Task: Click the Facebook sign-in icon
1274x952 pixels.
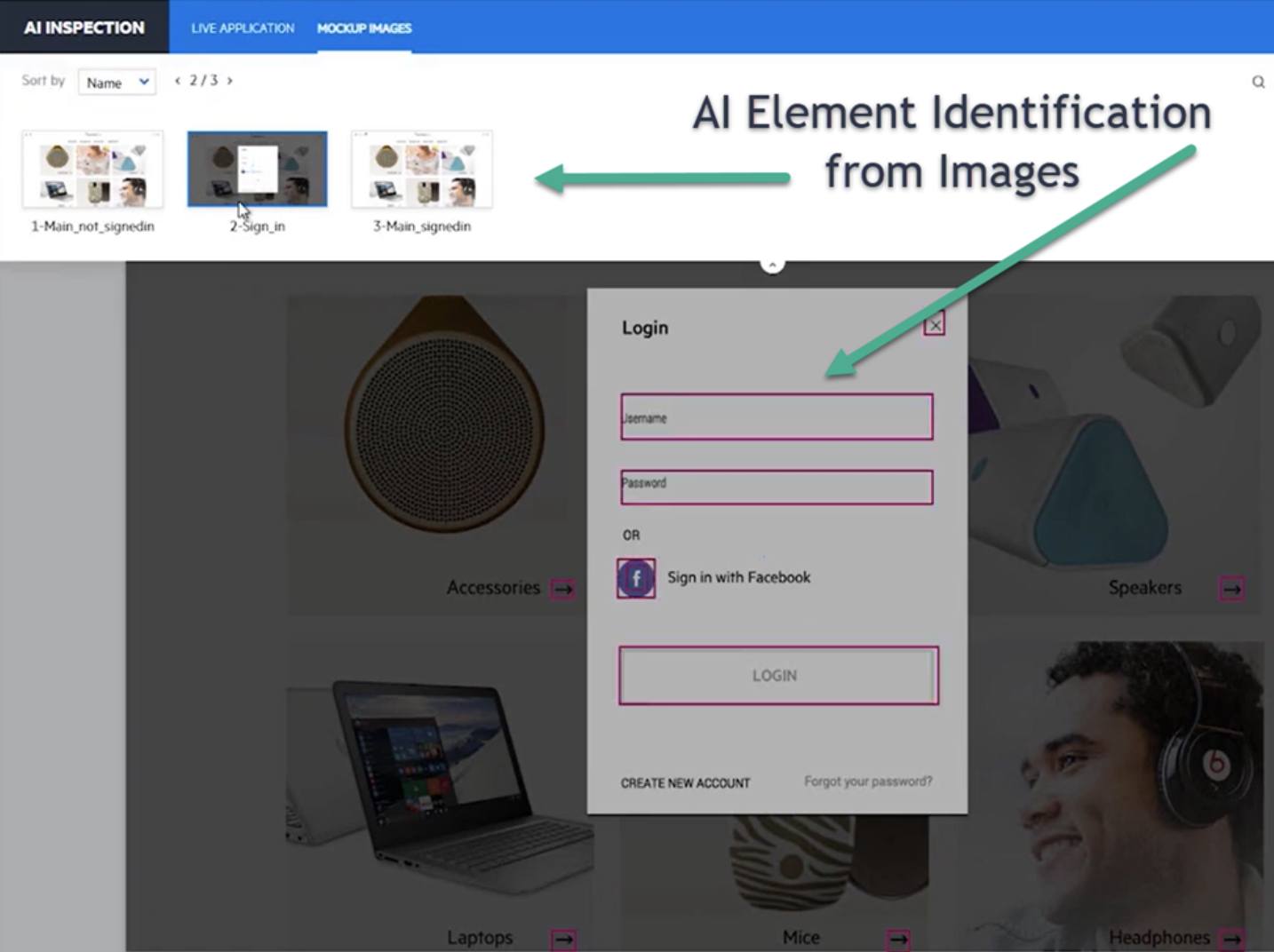Action: click(635, 577)
